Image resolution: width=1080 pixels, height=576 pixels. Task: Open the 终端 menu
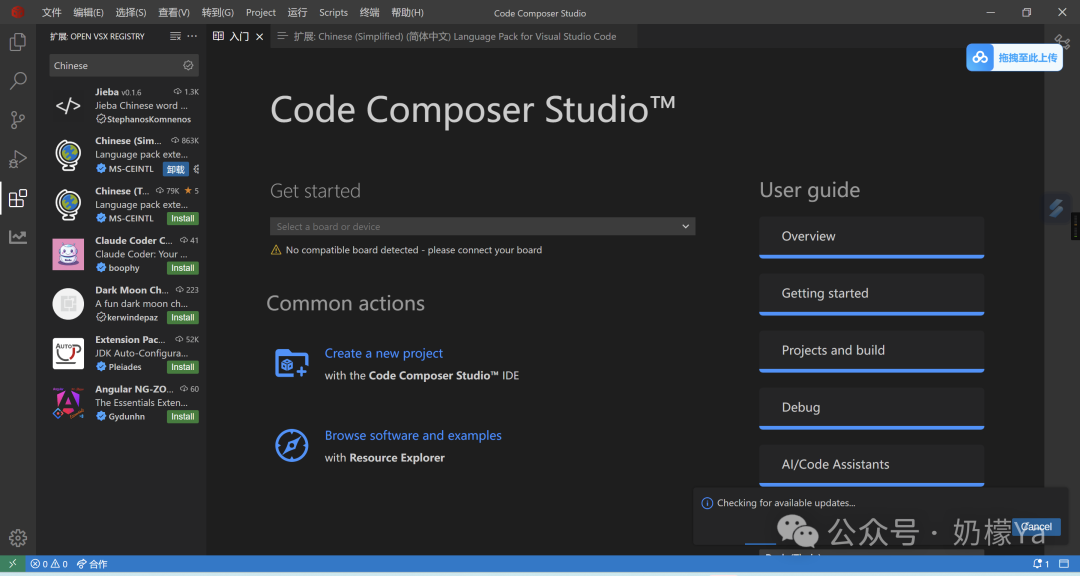pos(369,12)
